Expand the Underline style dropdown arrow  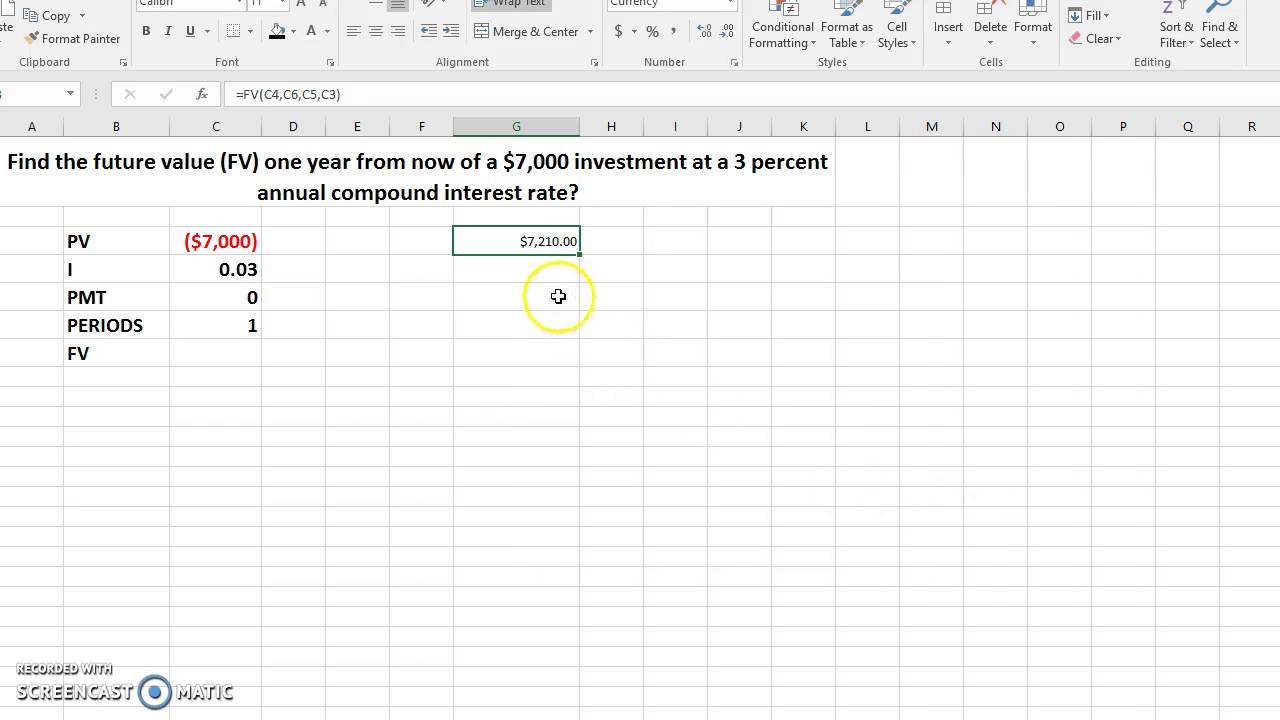click(x=207, y=31)
